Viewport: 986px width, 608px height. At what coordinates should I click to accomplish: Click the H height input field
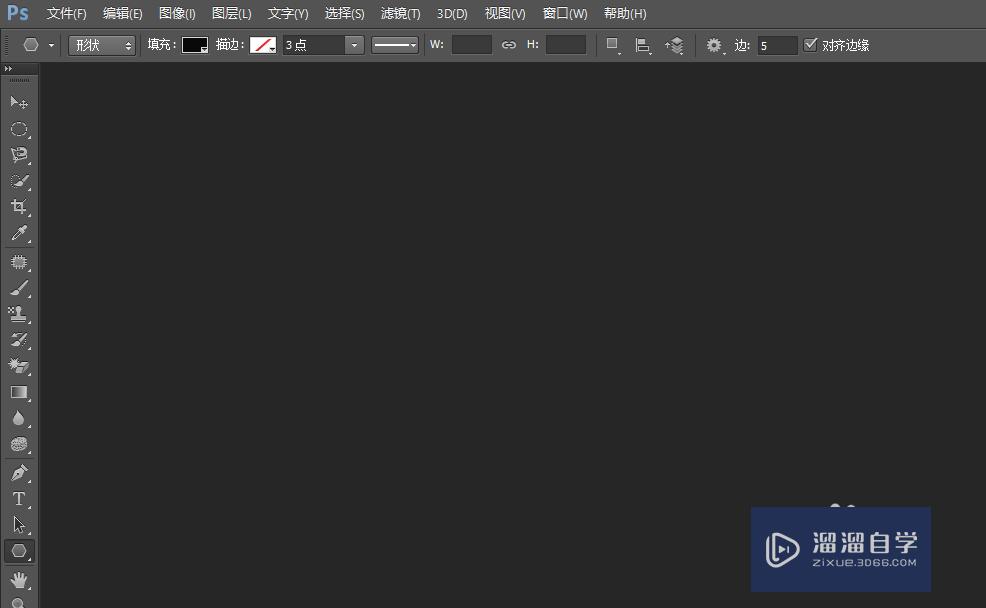[x=566, y=45]
